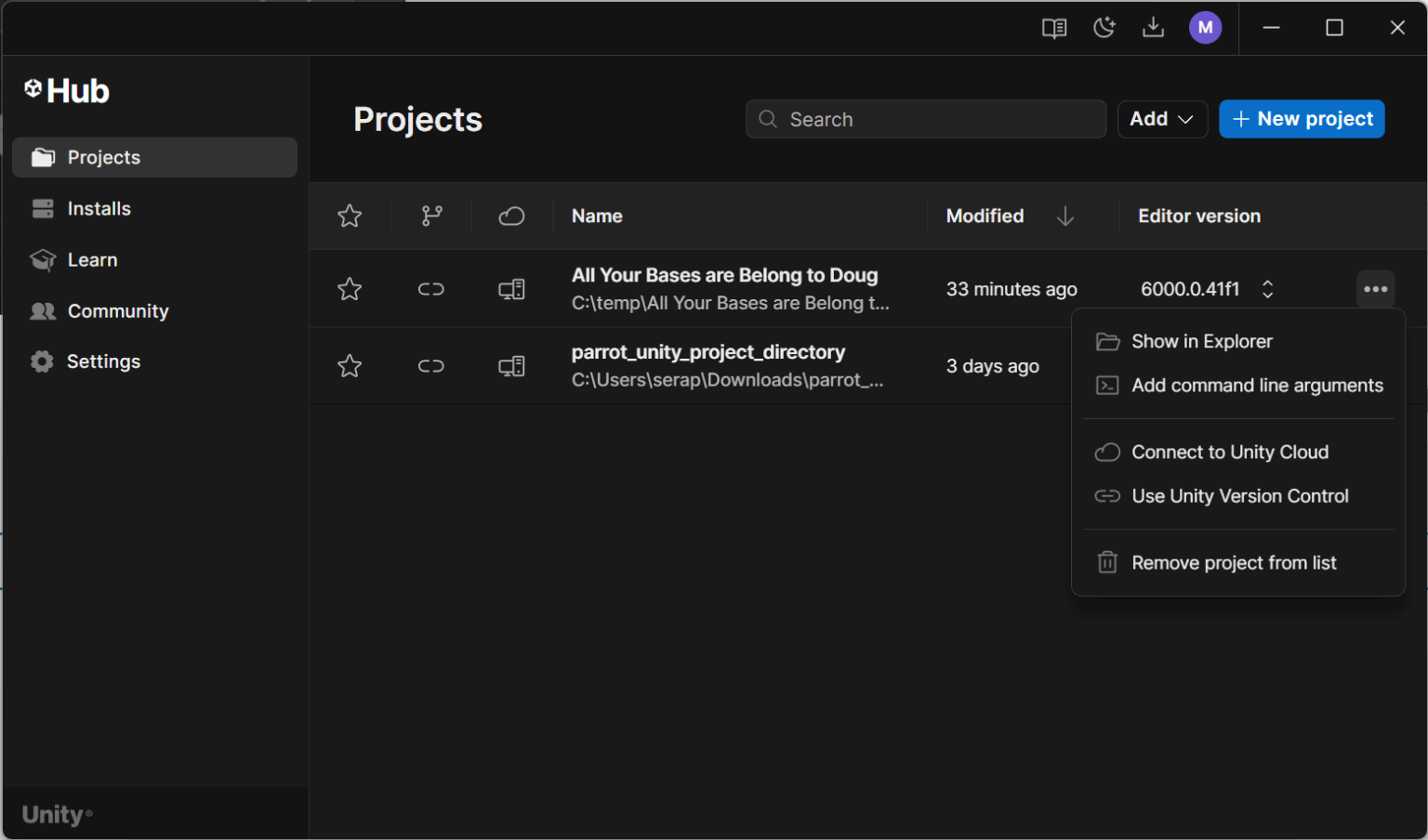Image resolution: width=1428 pixels, height=840 pixels.
Task: Expand the Add dropdown button
Action: 1162,119
